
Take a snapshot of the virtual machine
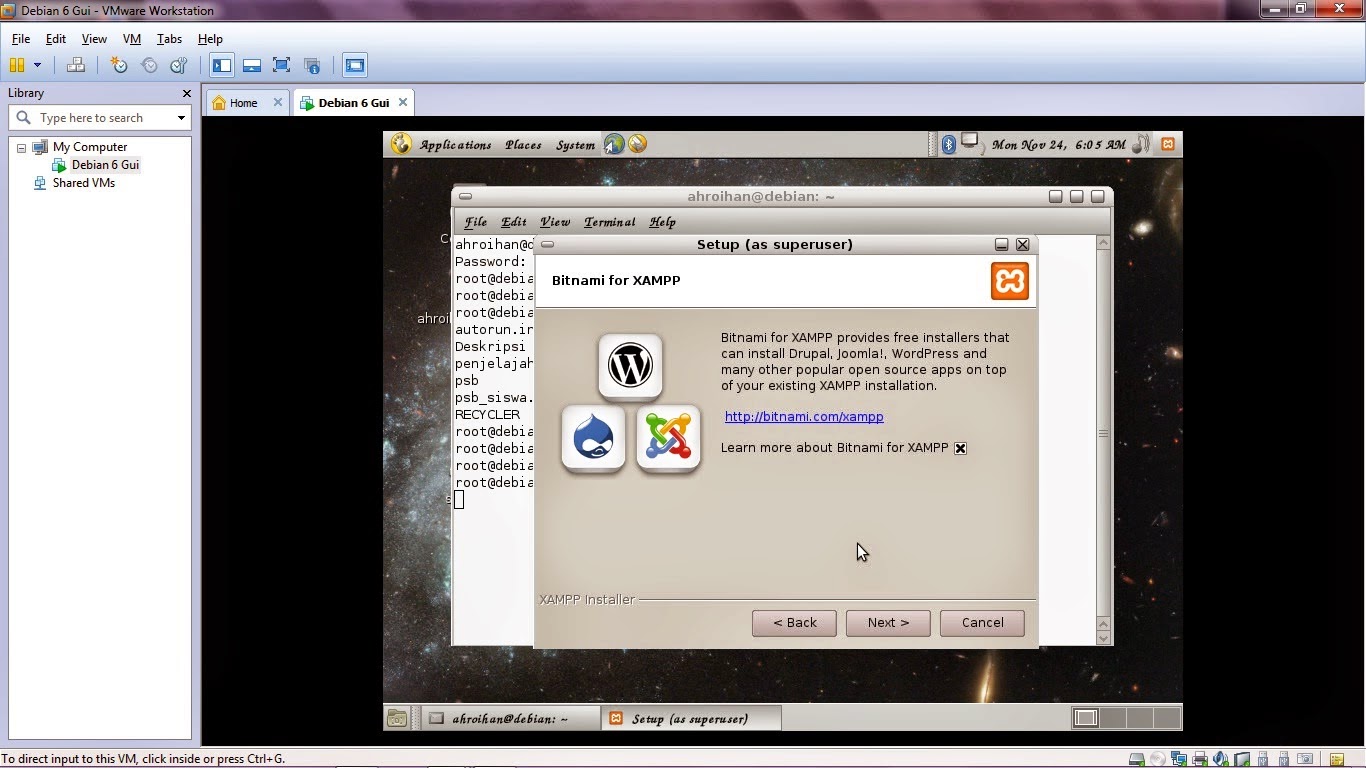coord(119,66)
